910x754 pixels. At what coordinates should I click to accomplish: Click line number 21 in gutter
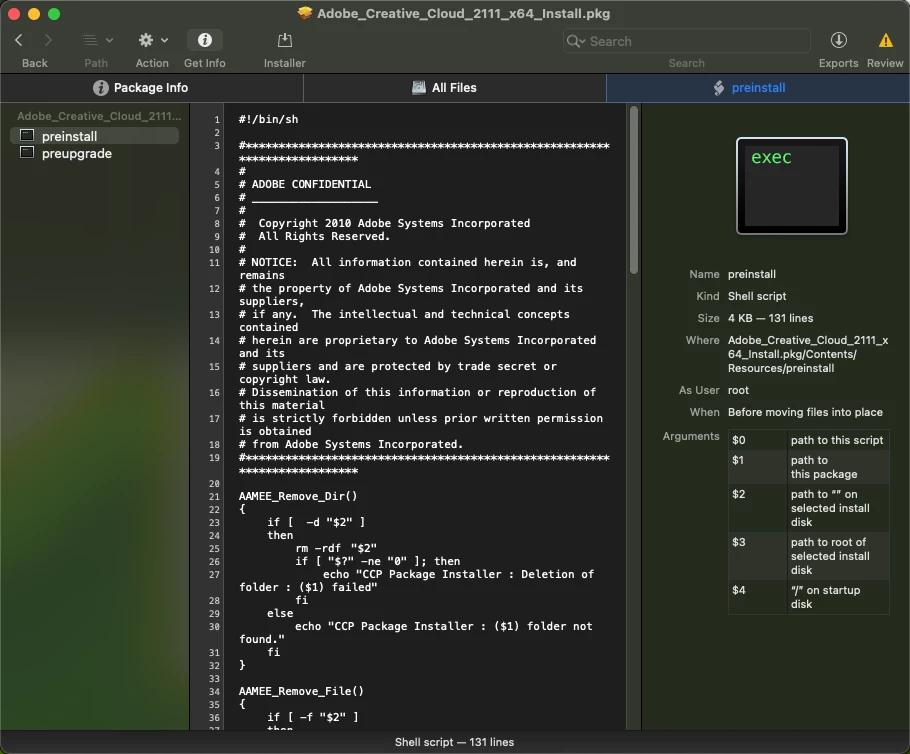(x=214, y=497)
